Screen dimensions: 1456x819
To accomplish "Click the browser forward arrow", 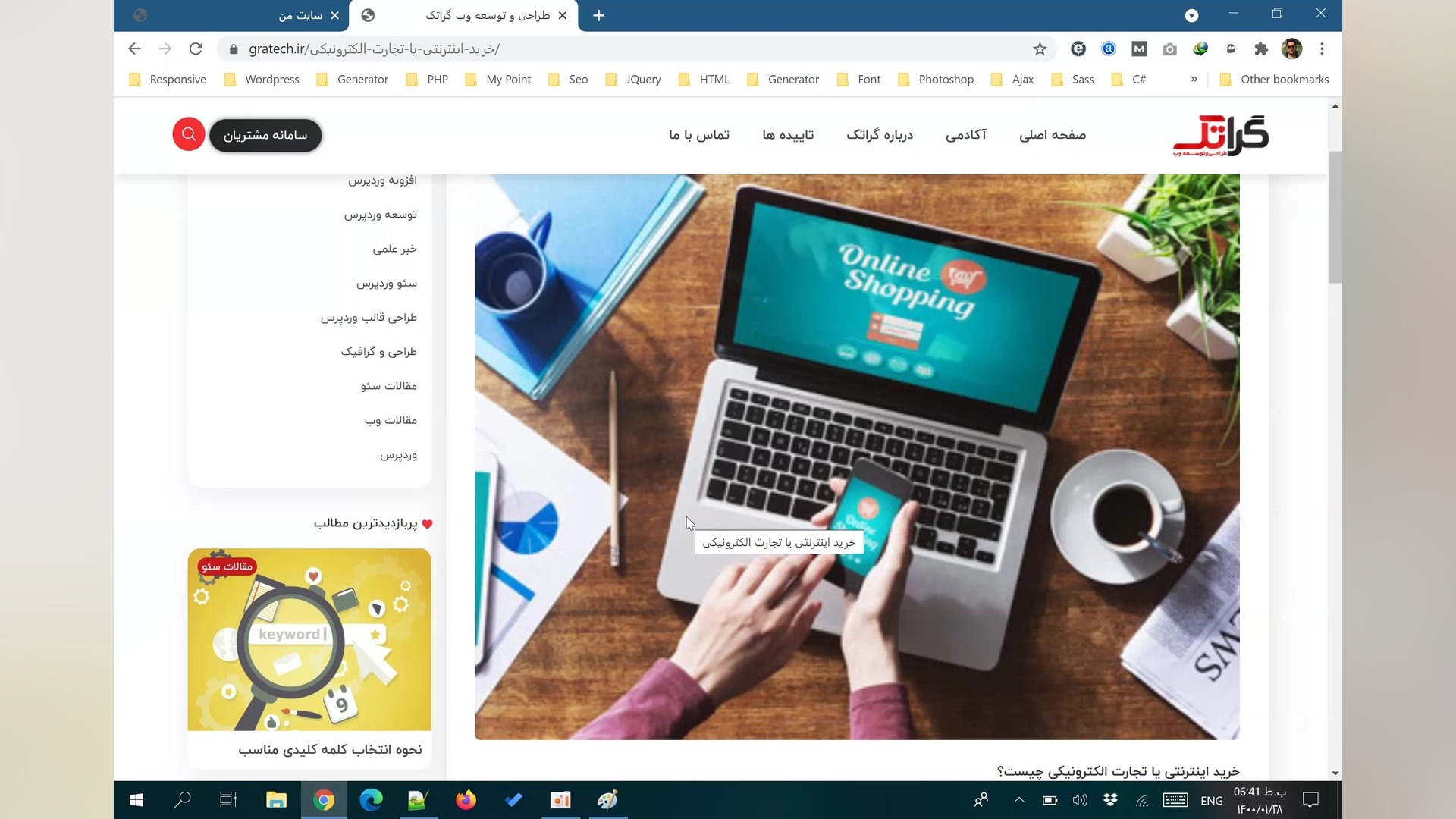I will 165,49.
